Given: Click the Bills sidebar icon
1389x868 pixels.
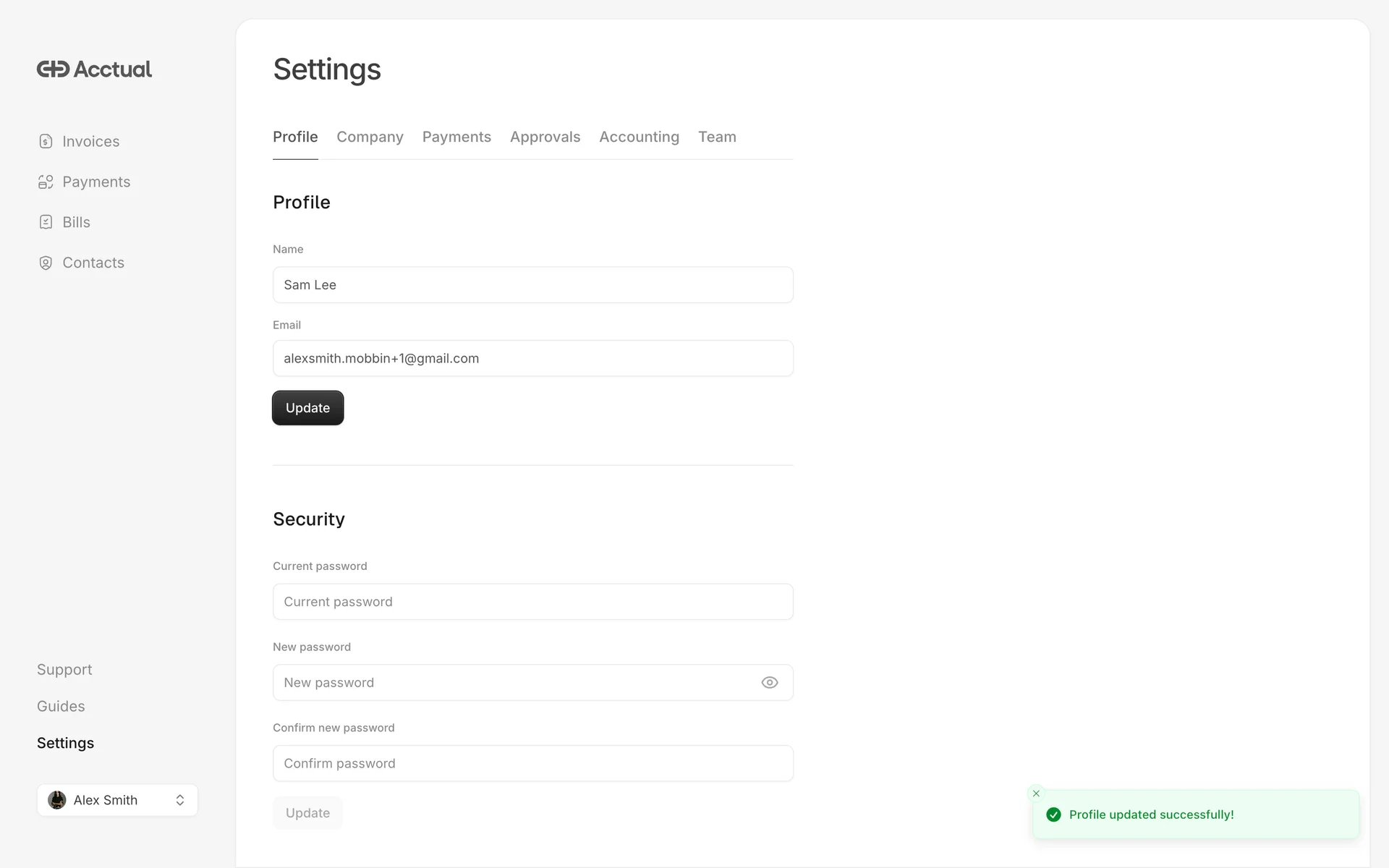Looking at the screenshot, I should 46,223.
